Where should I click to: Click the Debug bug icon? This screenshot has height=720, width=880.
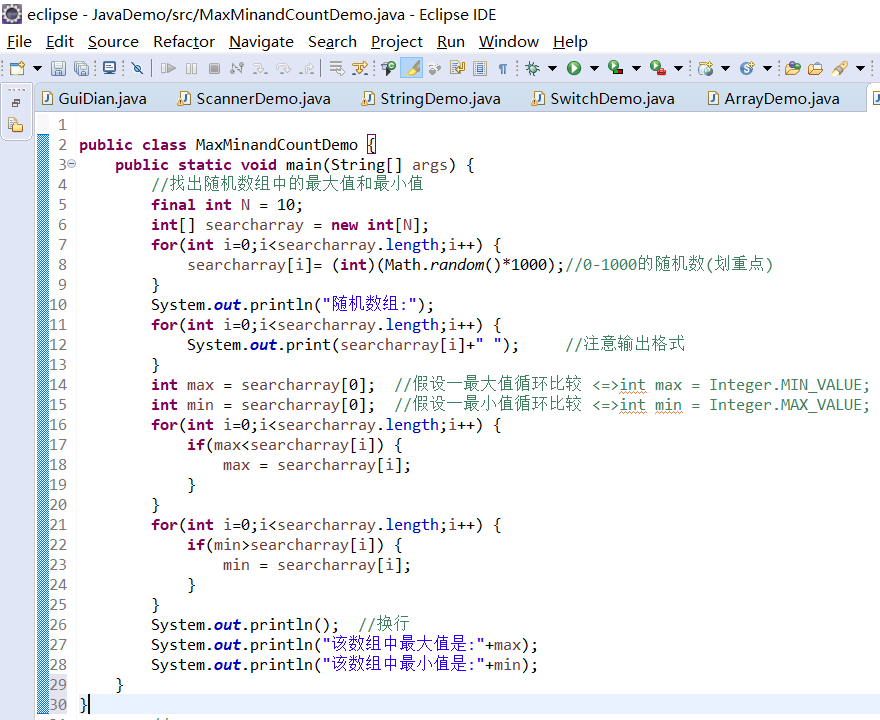coord(532,68)
